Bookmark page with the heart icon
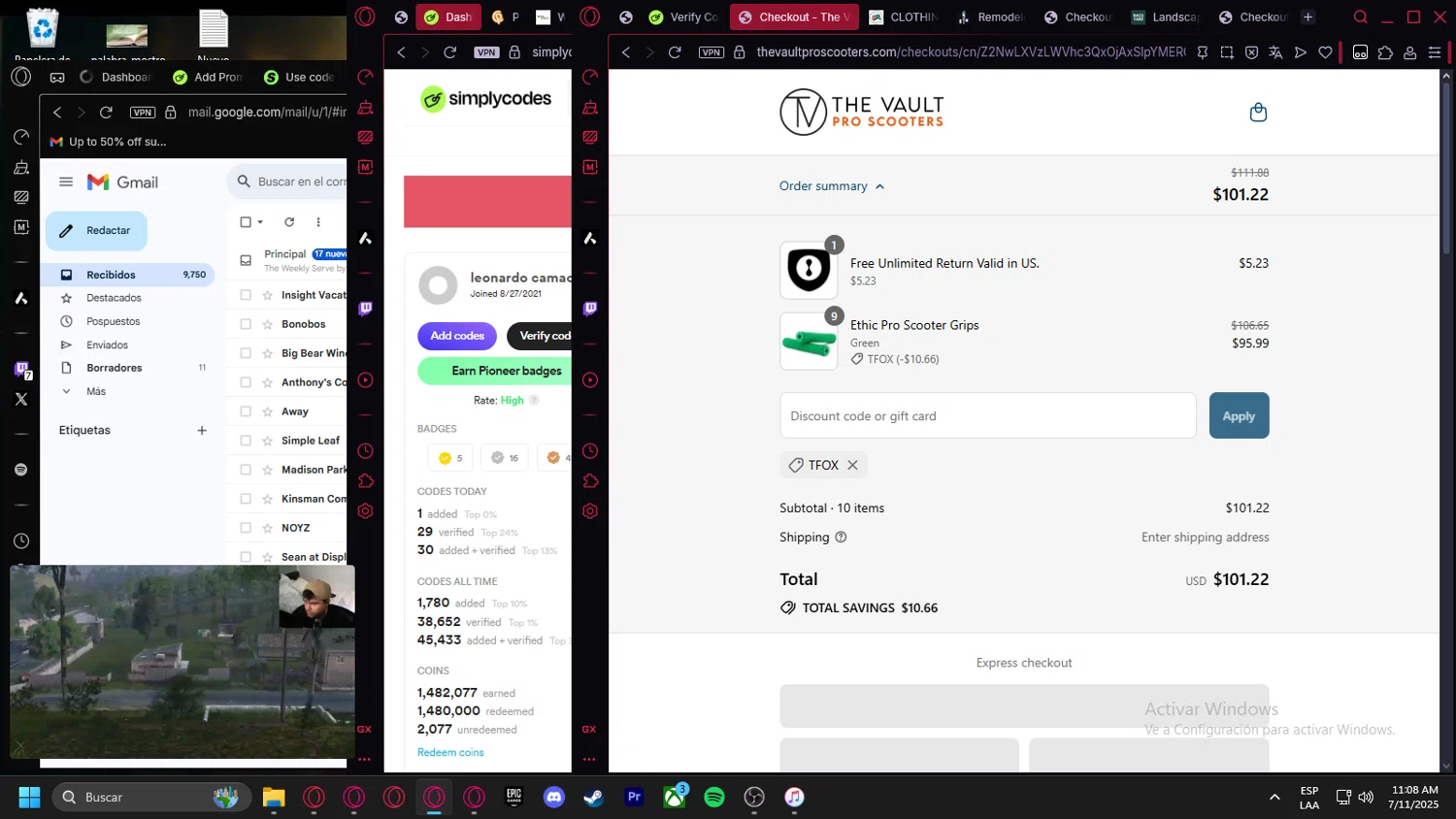 [x=1325, y=52]
